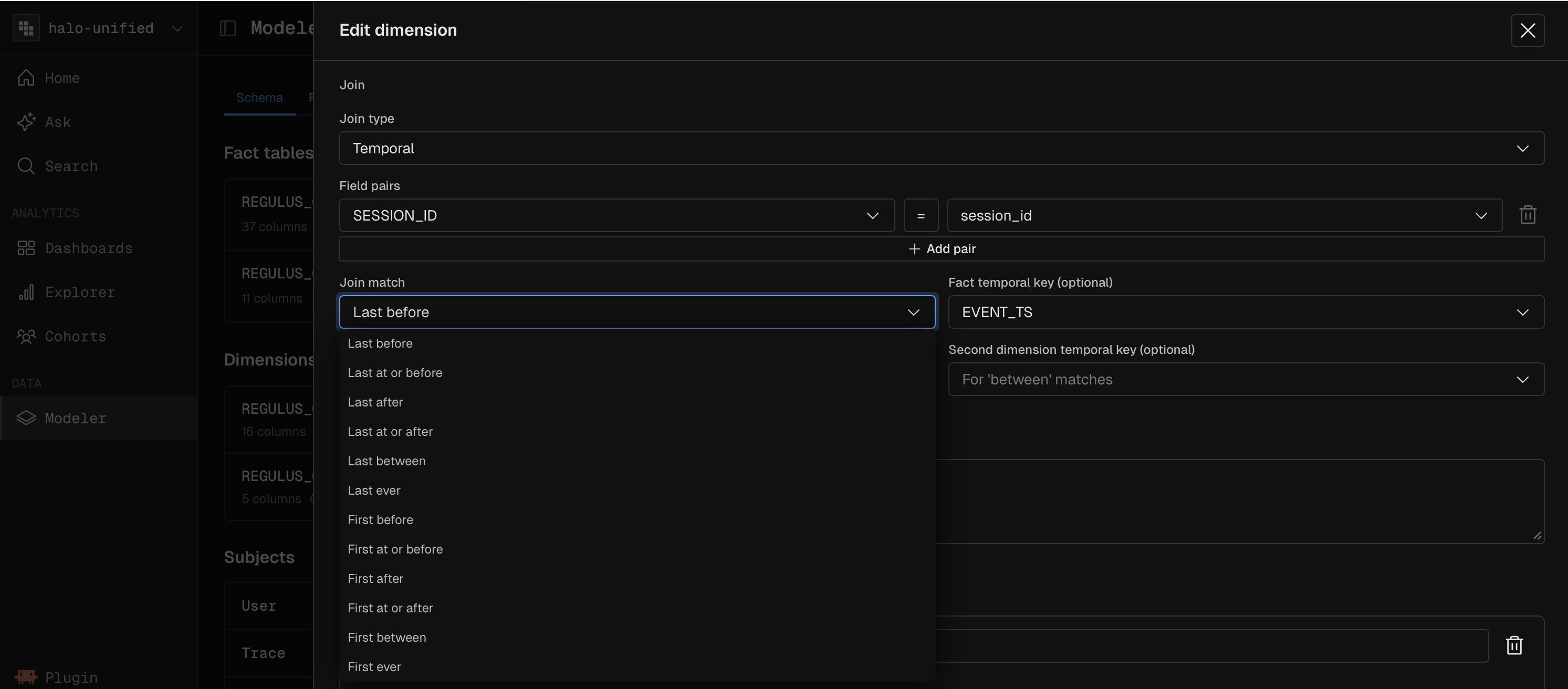
Task: Open Explorer in sidebar
Action: tap(99, 292)
